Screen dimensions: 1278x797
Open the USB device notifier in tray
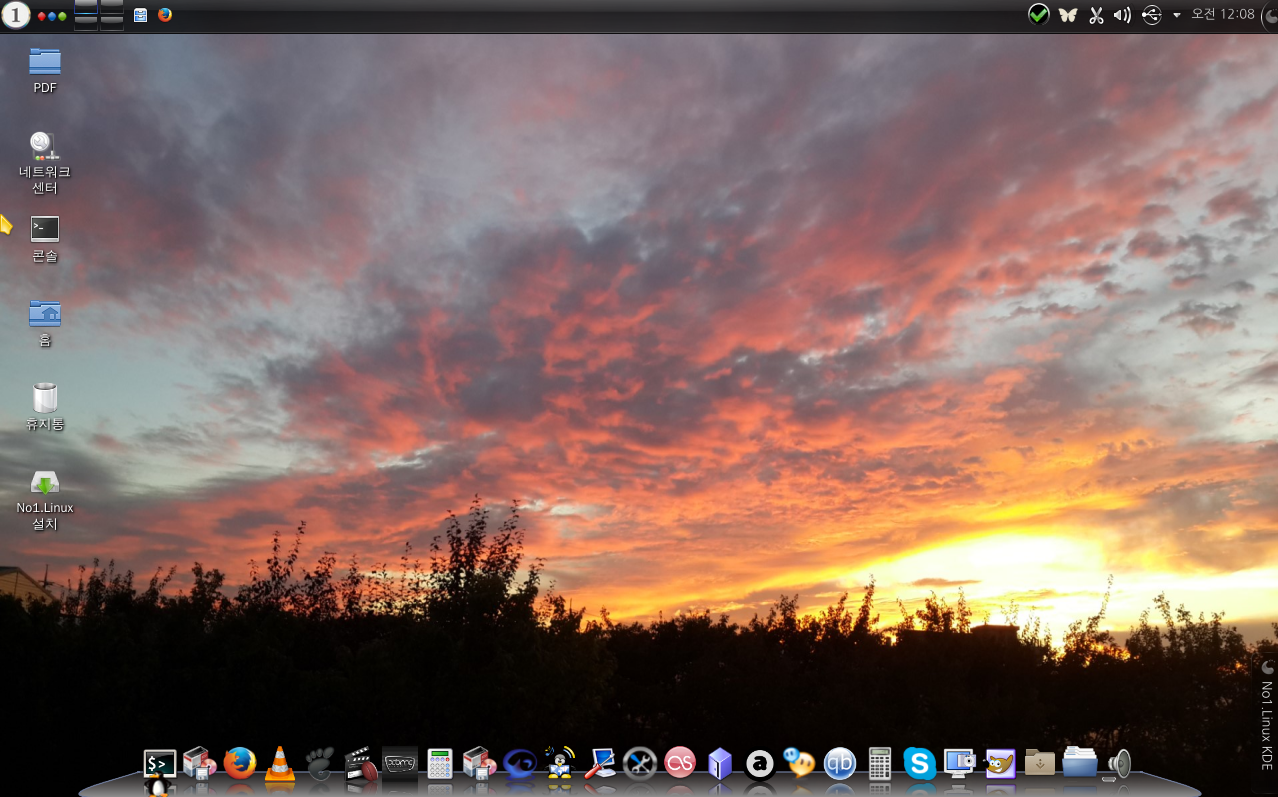pyautogui.click(x=1151, y=15)
